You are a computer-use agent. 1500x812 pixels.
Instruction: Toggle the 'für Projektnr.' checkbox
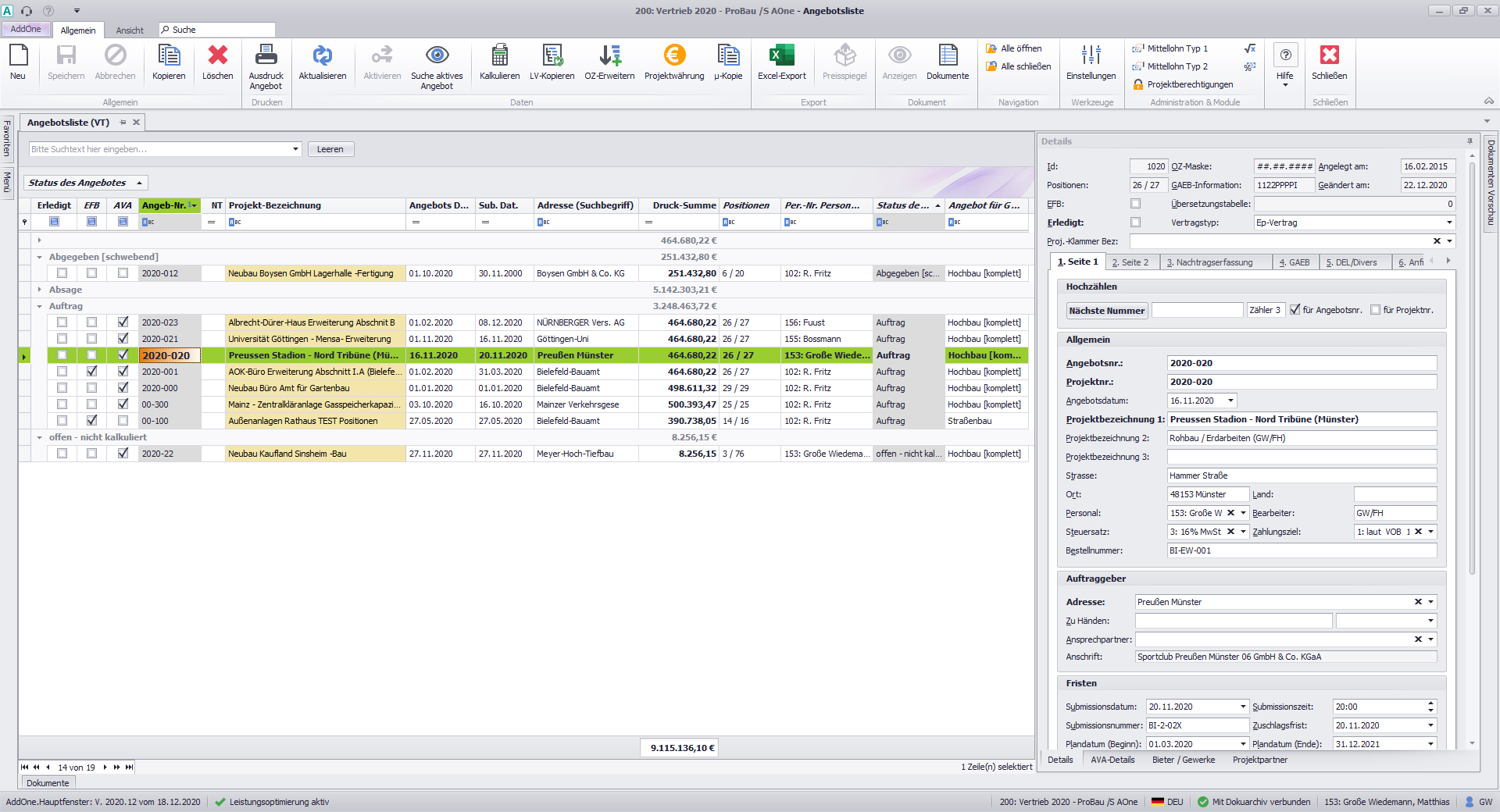1375,310
